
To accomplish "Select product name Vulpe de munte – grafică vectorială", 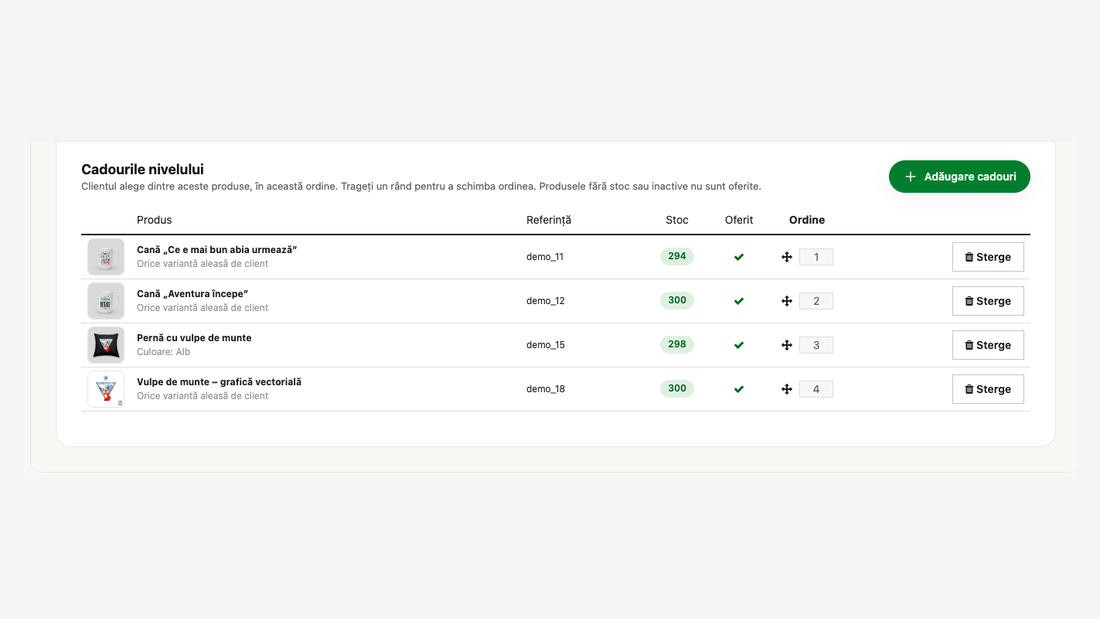I will [219, 382].
